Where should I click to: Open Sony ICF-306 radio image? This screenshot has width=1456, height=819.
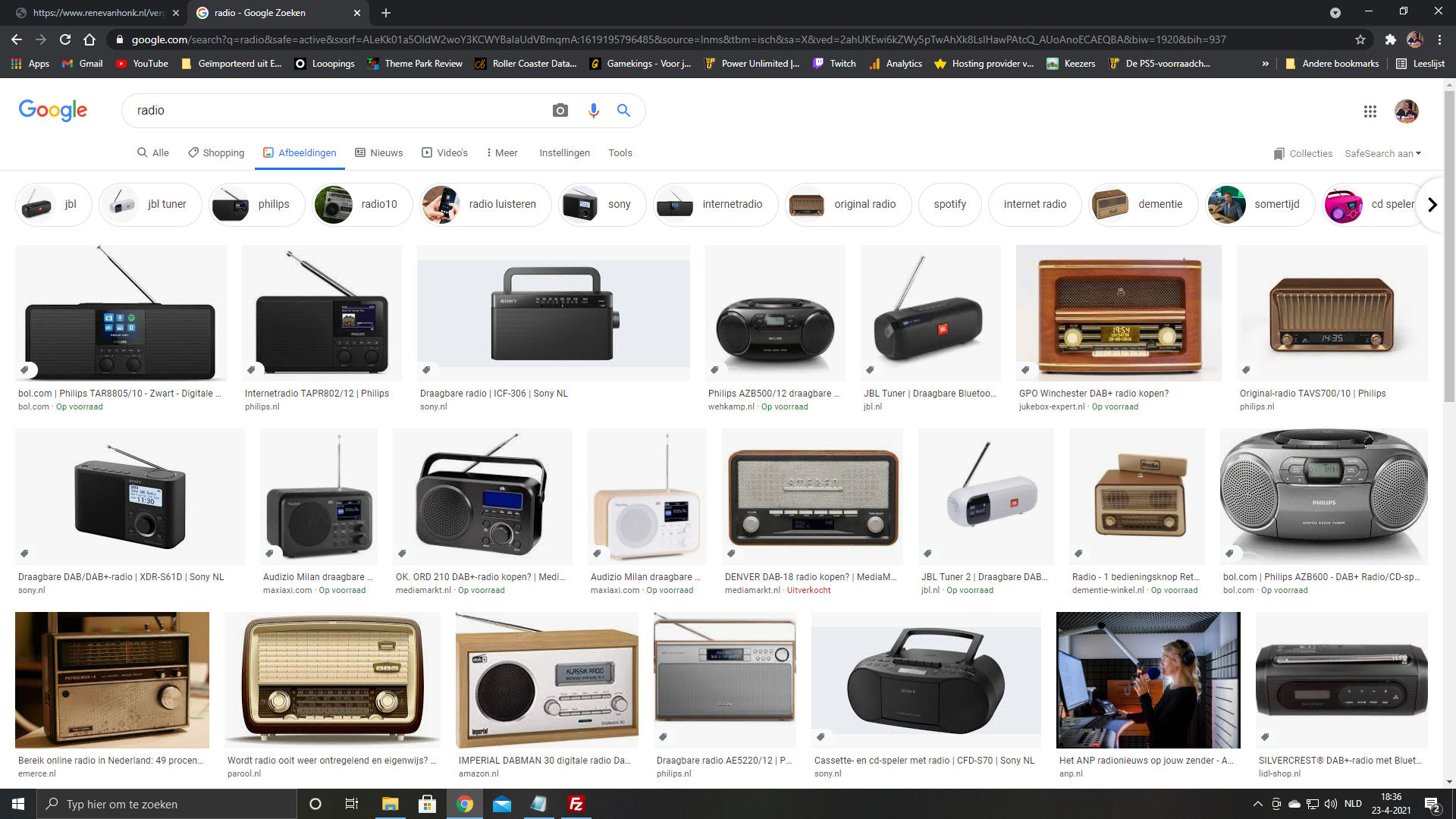[554, 312]
